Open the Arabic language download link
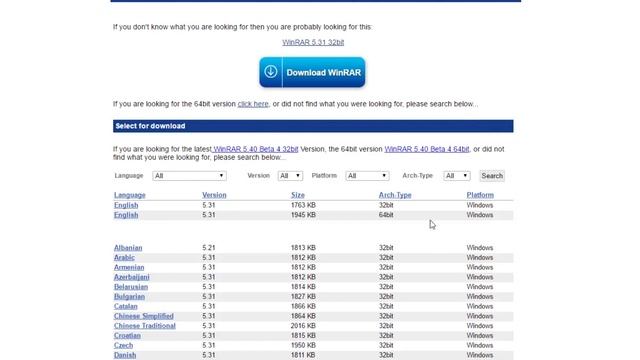 tap(124, 258)
